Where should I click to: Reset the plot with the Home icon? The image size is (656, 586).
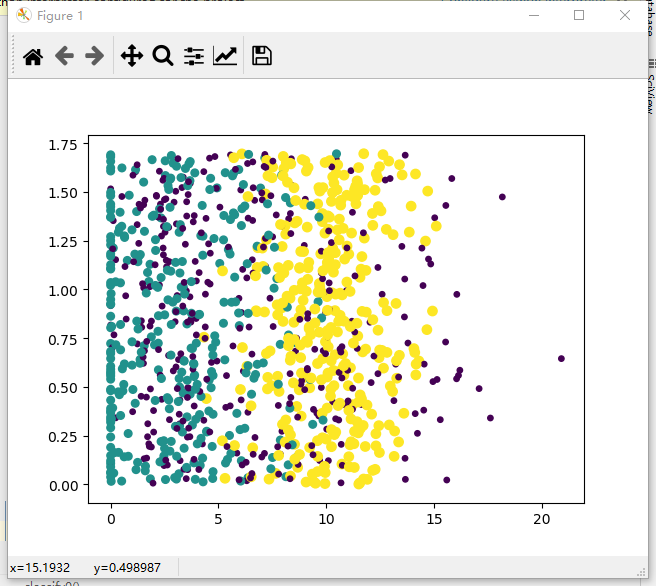(x=33, y=56)
